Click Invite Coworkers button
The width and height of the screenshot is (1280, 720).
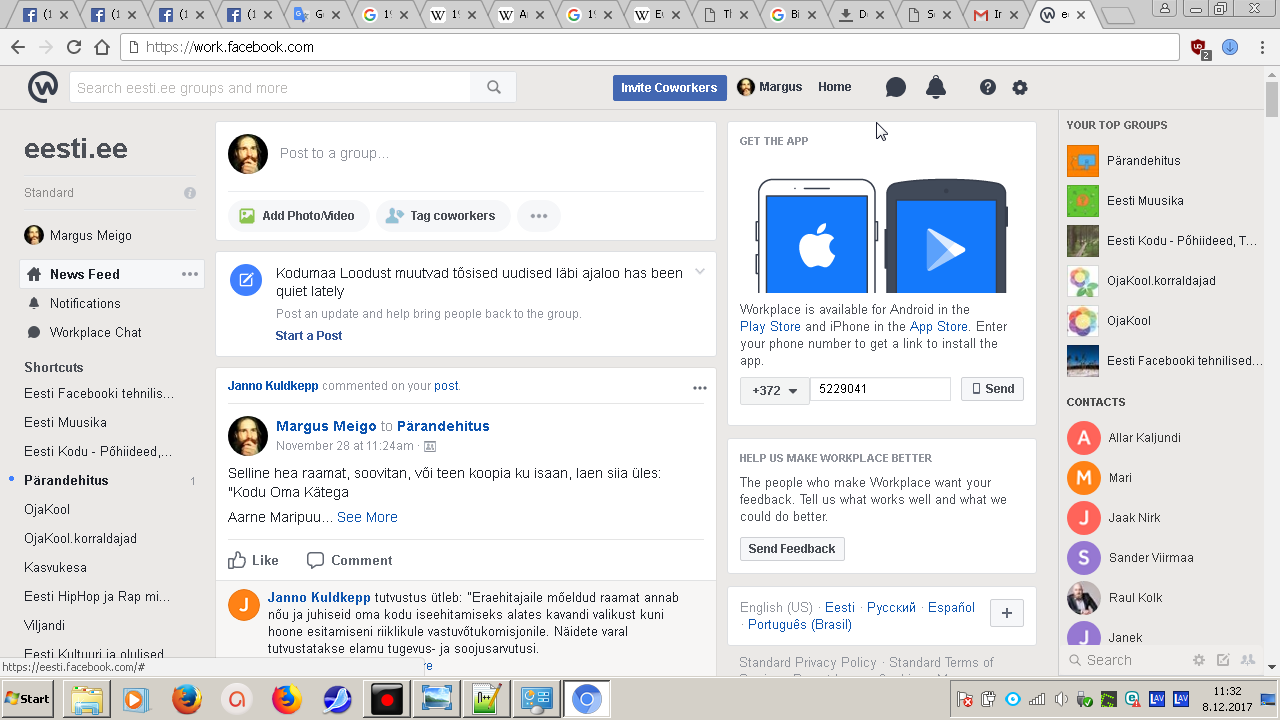670,87
